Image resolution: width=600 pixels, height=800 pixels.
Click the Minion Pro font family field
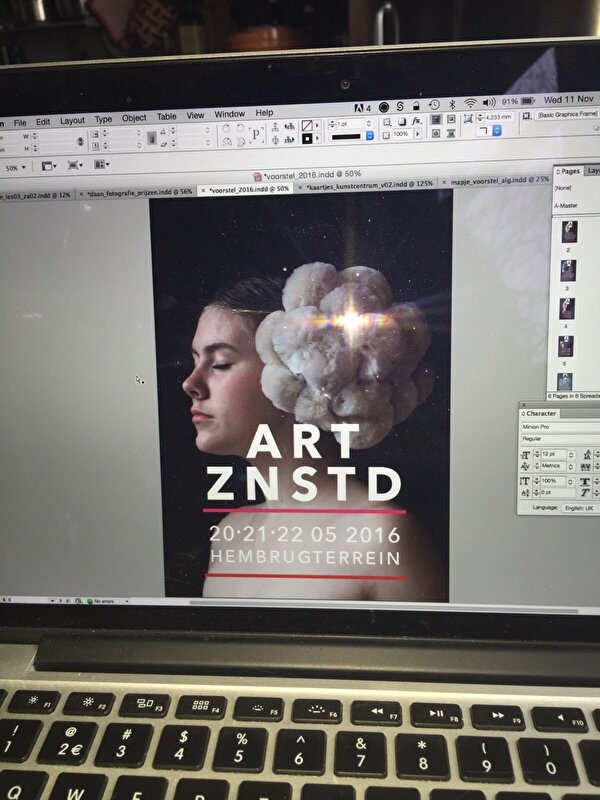coord(560,427)
